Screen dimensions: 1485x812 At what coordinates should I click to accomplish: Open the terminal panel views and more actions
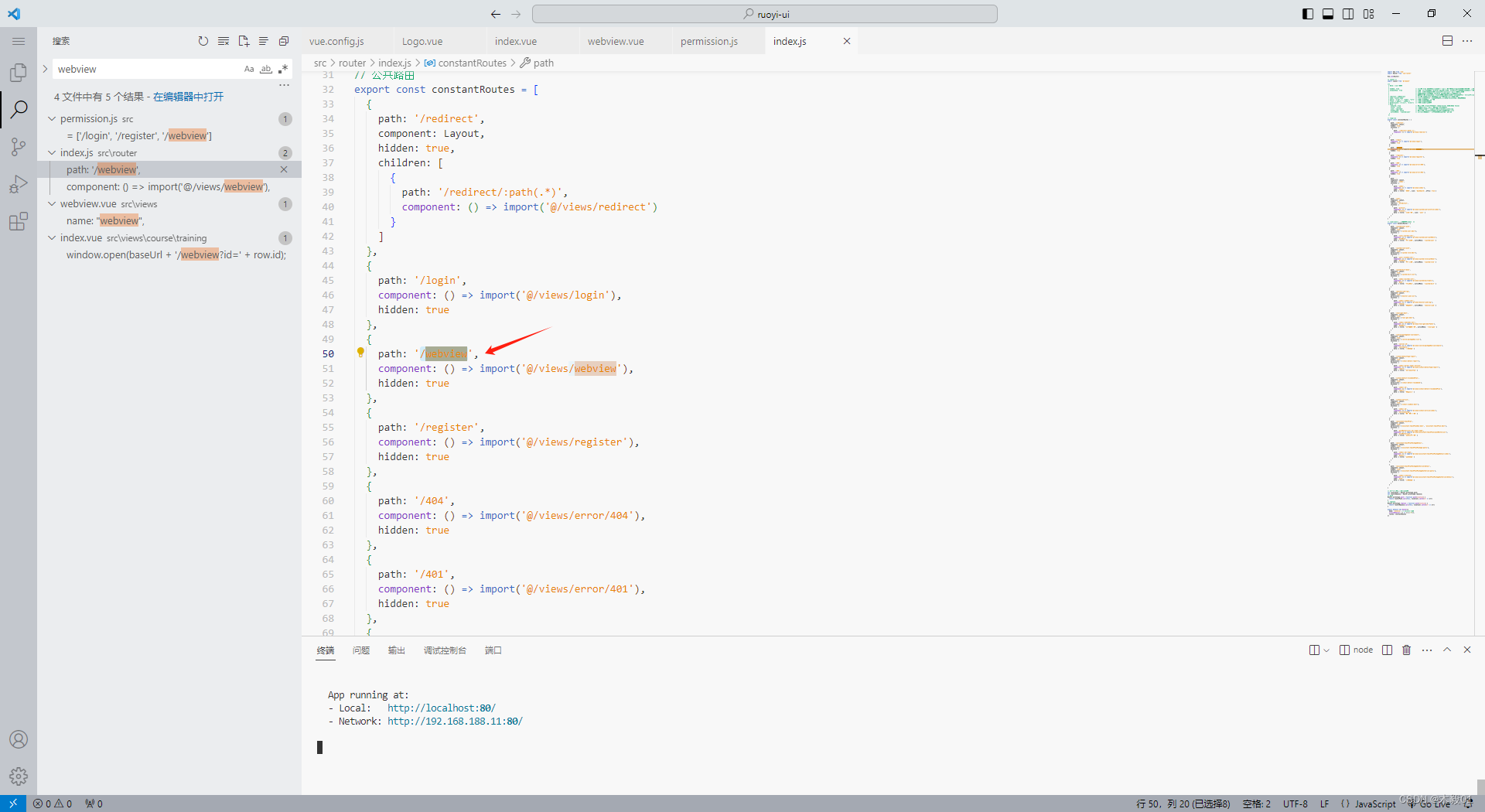click(x=1427, y=650)
